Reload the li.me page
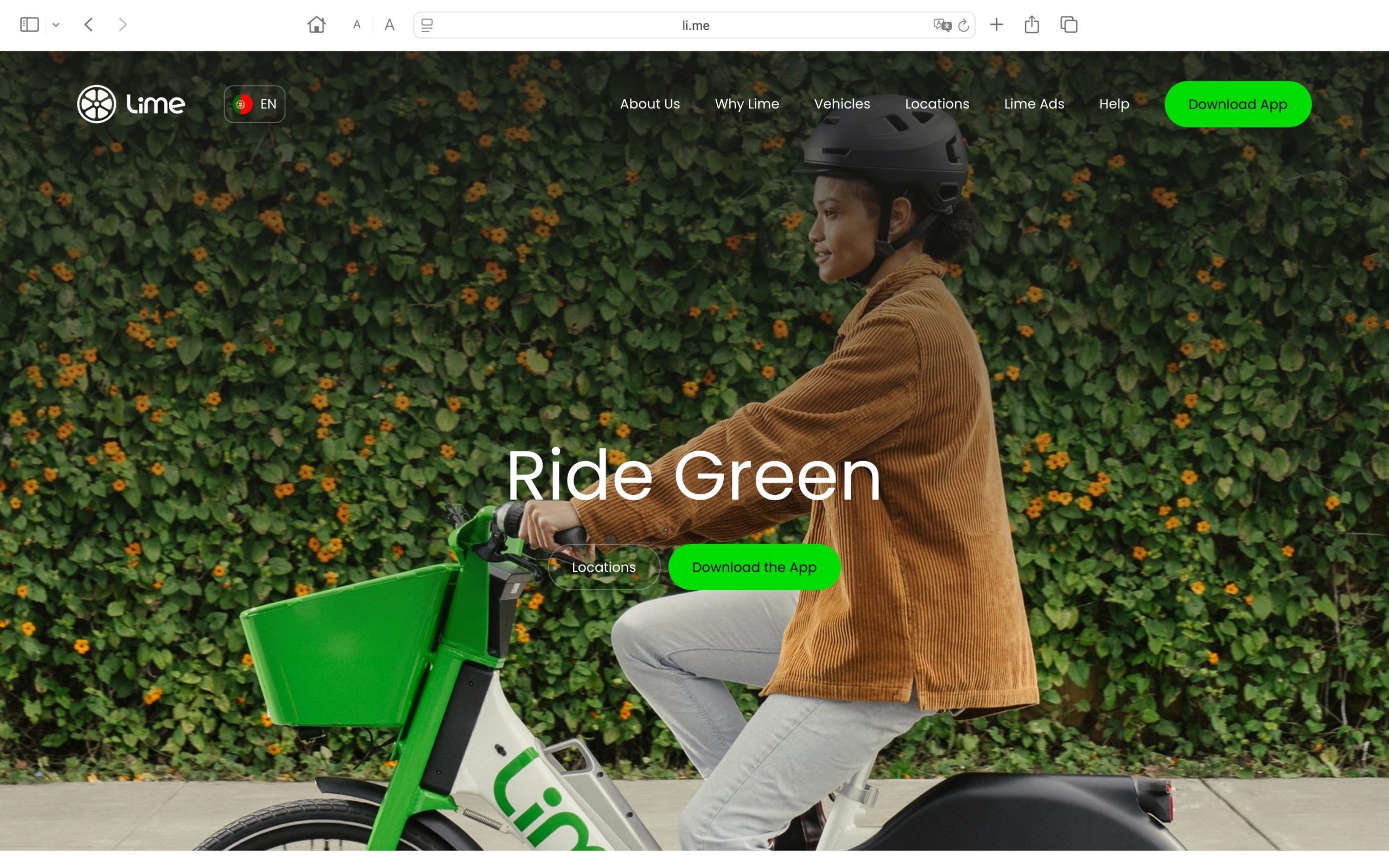This screenshot has width=1389, height=868. pyautogui.click(x=964, y=25)
